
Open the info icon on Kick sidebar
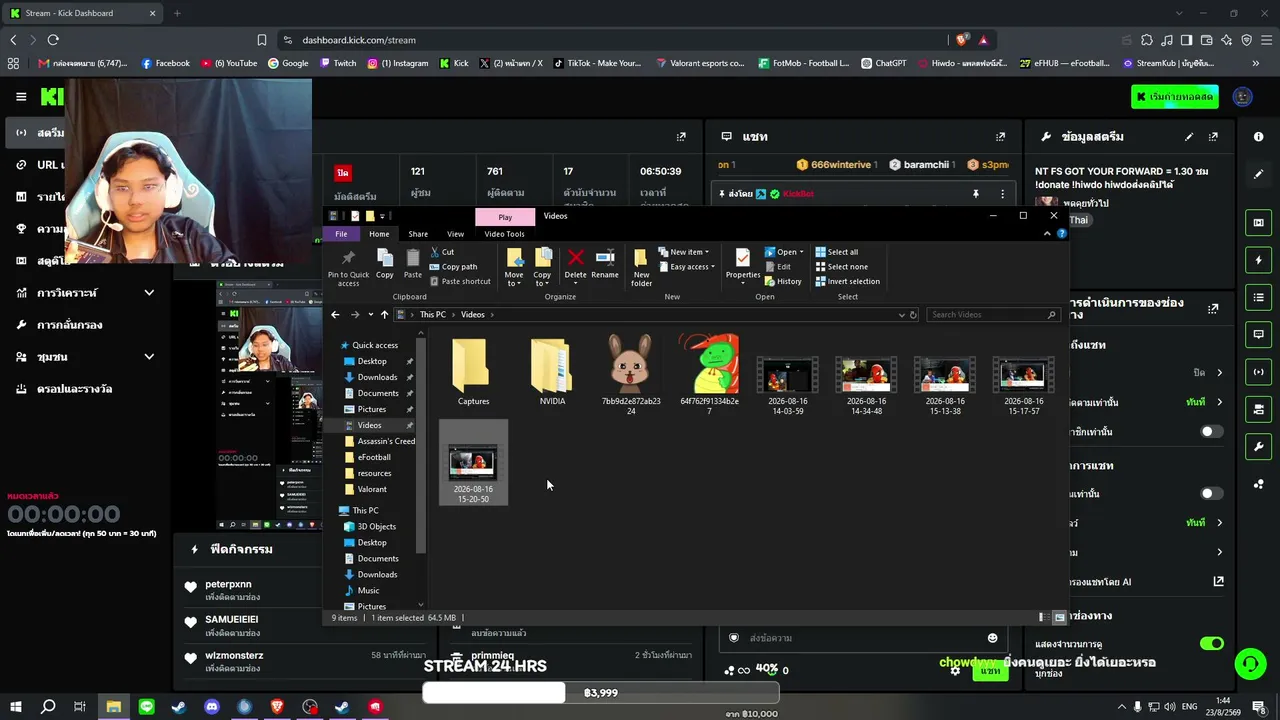click(x=1258, y=136)
